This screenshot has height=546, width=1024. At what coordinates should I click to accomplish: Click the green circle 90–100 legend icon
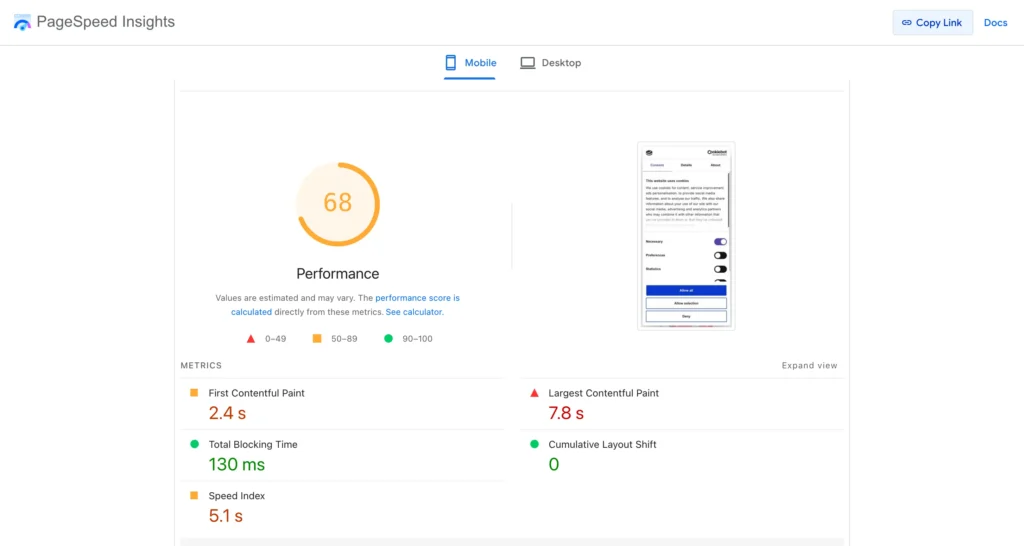pyautogui.click(x=389, y=338)
